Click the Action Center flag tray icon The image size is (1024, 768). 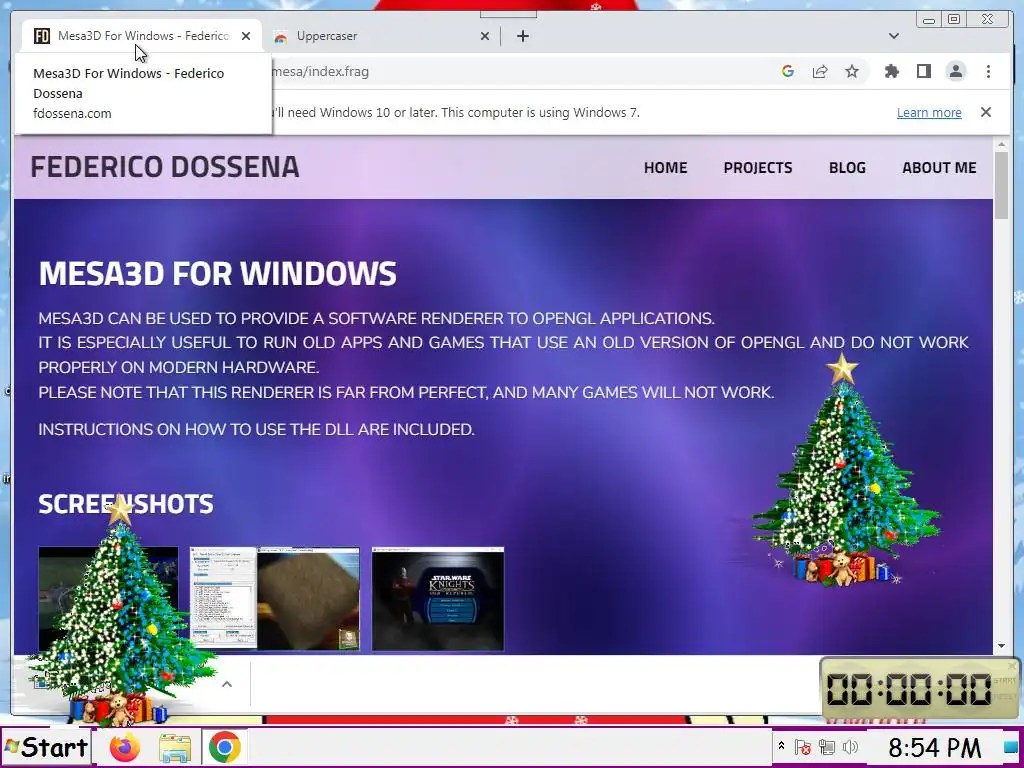click(x=803, y=746)
